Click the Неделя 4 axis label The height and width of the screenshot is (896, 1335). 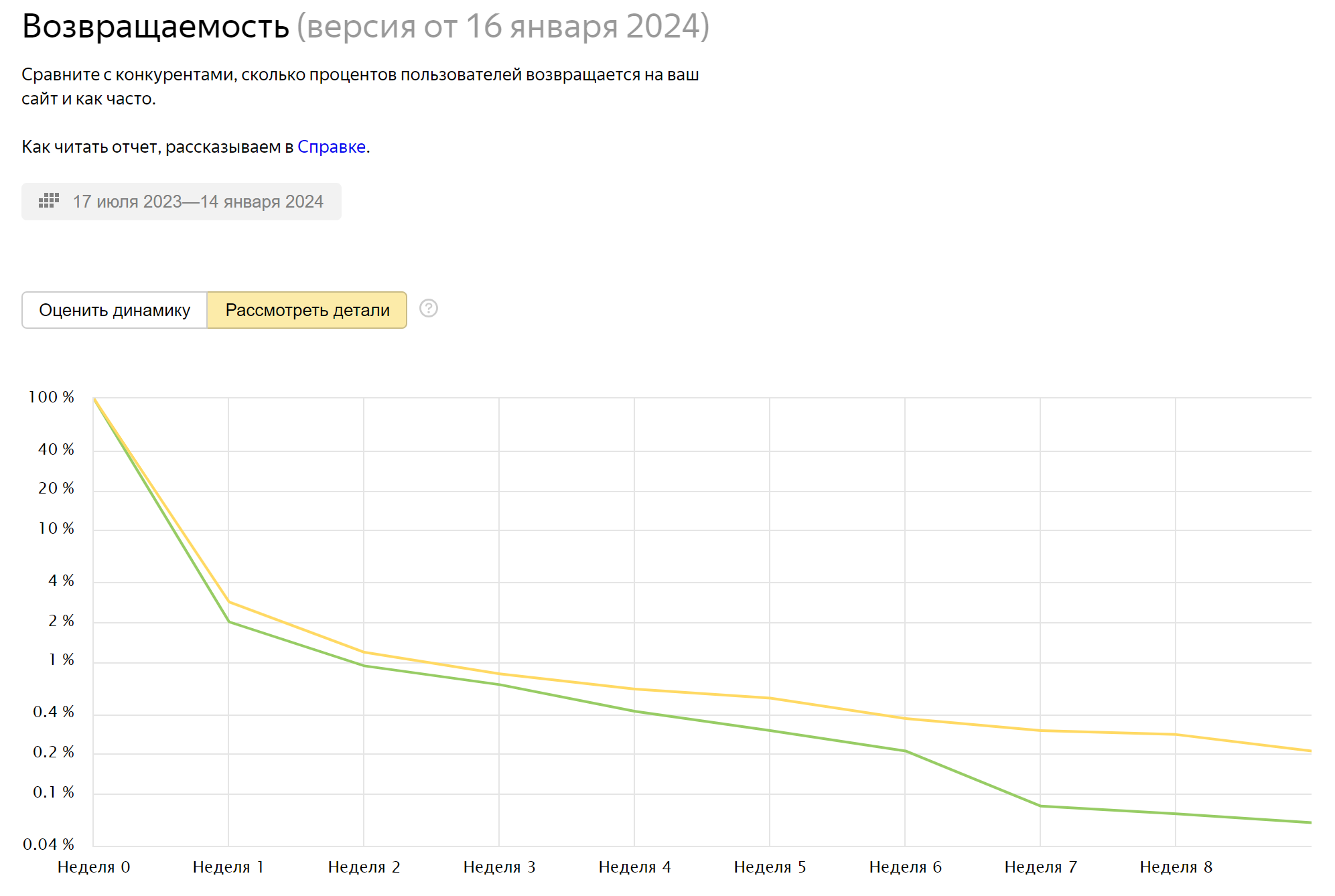[x=634, y=867]
